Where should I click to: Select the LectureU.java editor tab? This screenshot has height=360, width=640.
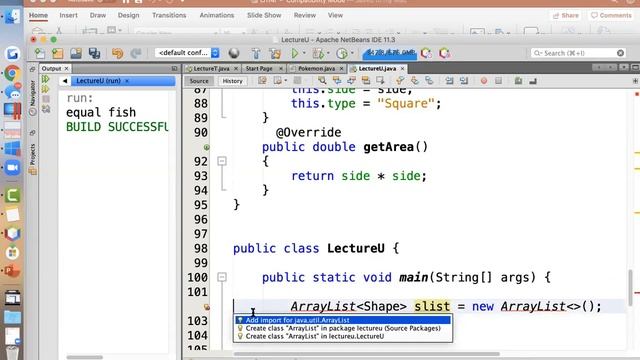(377, 69)
